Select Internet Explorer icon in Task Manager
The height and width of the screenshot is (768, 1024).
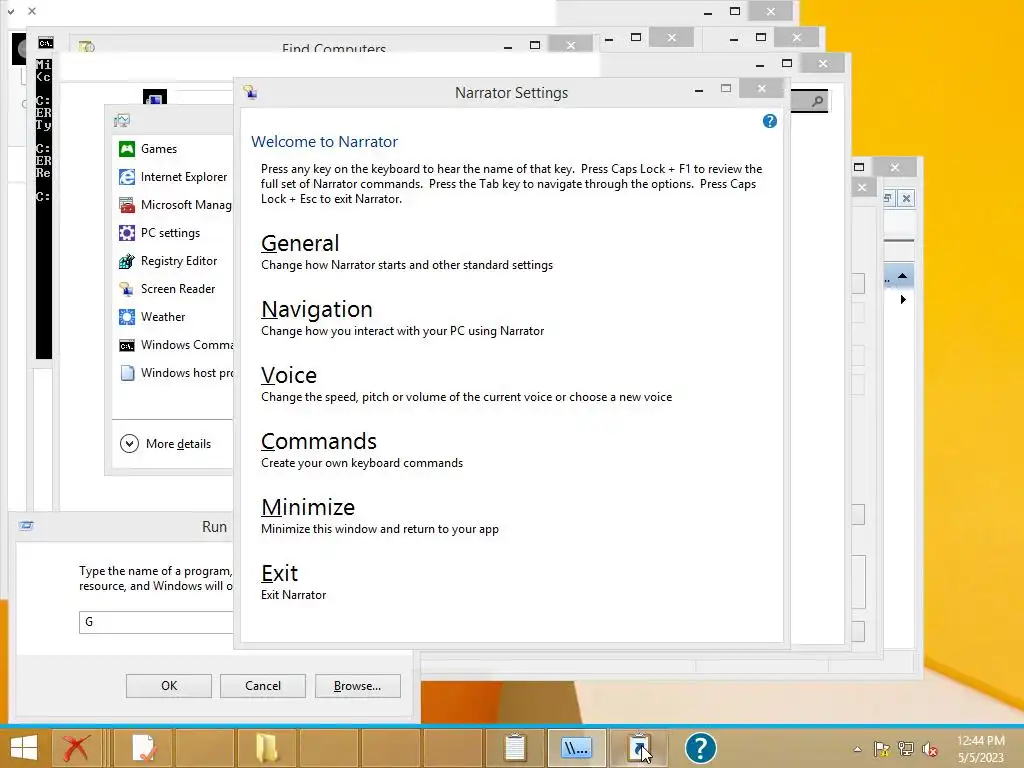127,177
